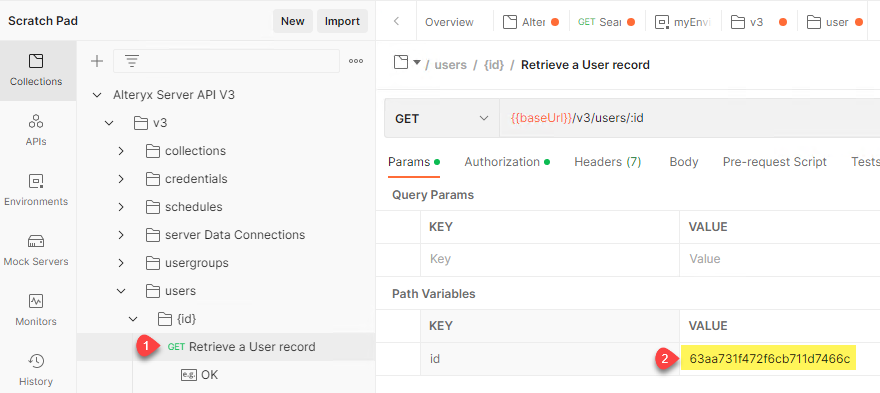Expand the collections folder chevron

[121, 151]
